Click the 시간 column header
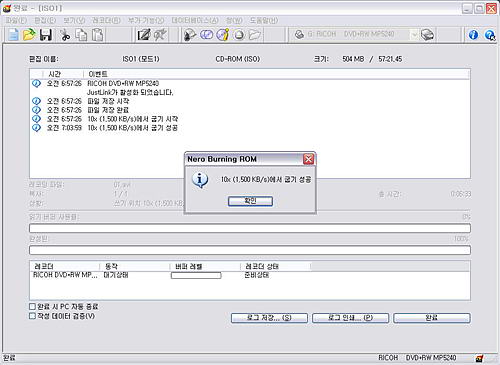Viewport: 500px width, 365px height. [63, 74]
